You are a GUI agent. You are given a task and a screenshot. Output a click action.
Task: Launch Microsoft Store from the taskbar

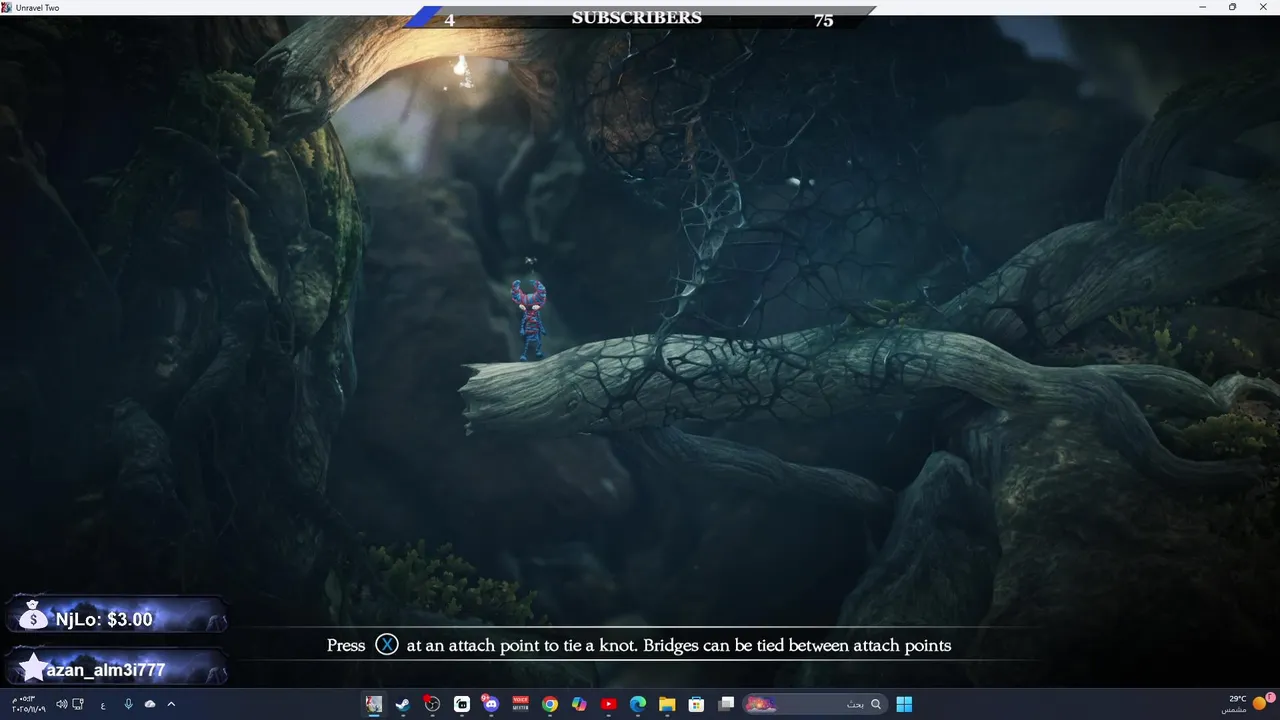(697, 704)
